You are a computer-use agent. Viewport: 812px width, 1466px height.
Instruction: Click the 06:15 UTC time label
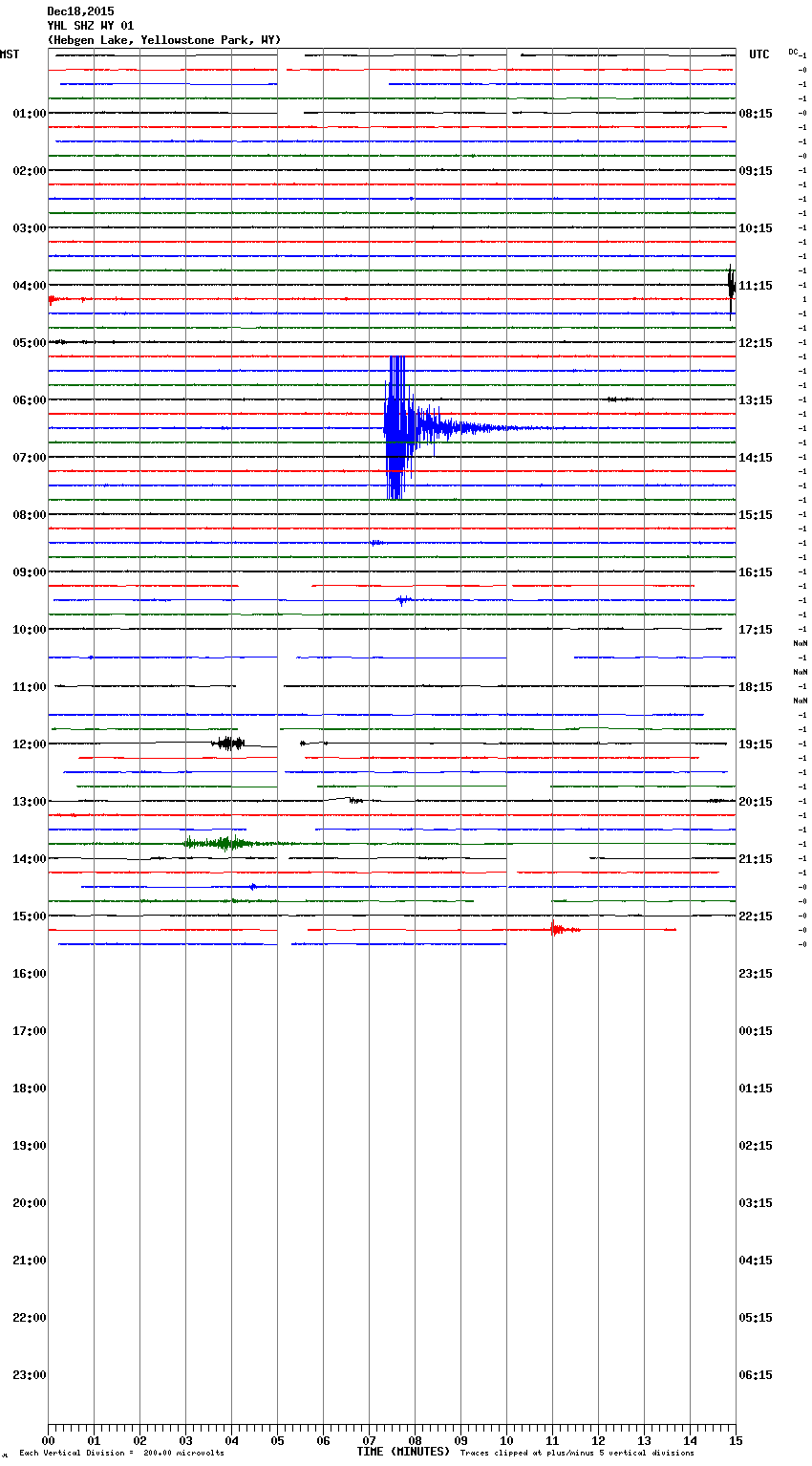[x=756, y=1375]
